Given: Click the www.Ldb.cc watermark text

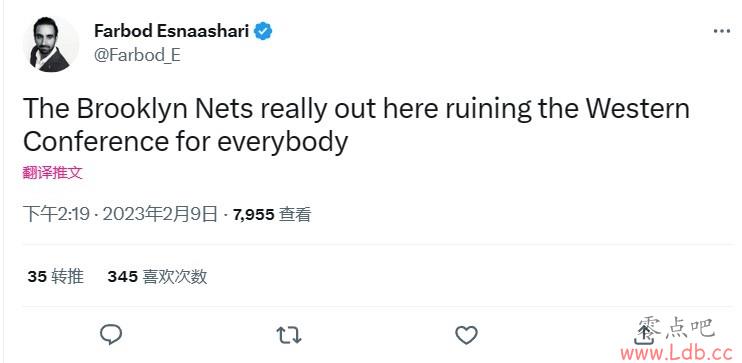Looking at the screenshot, I should point(677,353).
